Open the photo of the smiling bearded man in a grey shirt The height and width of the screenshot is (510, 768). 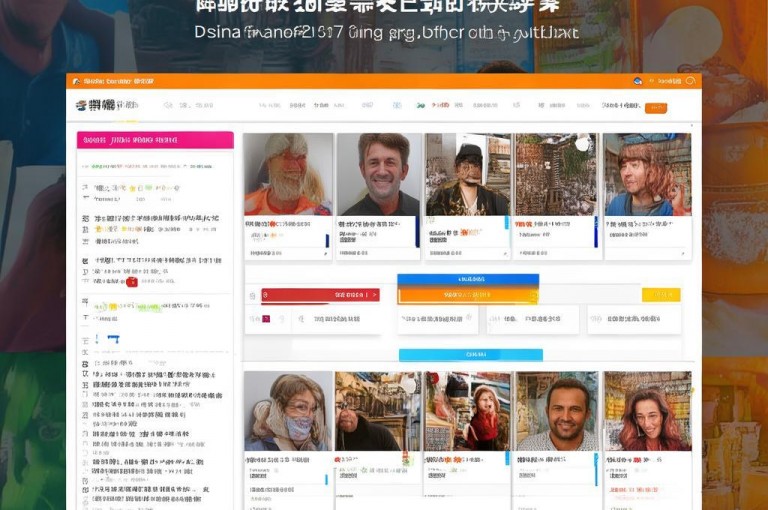pyautogui.click(x=557, y=411)
